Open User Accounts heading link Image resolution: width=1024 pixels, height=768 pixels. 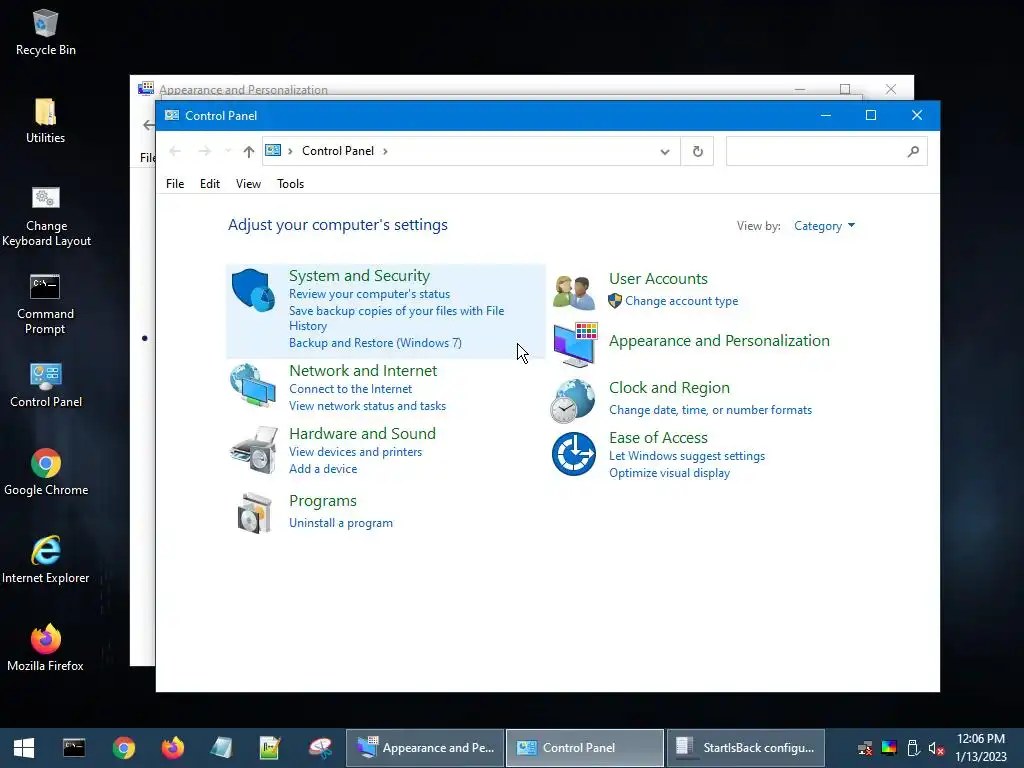pyautogui.click(x=658, y=279)
